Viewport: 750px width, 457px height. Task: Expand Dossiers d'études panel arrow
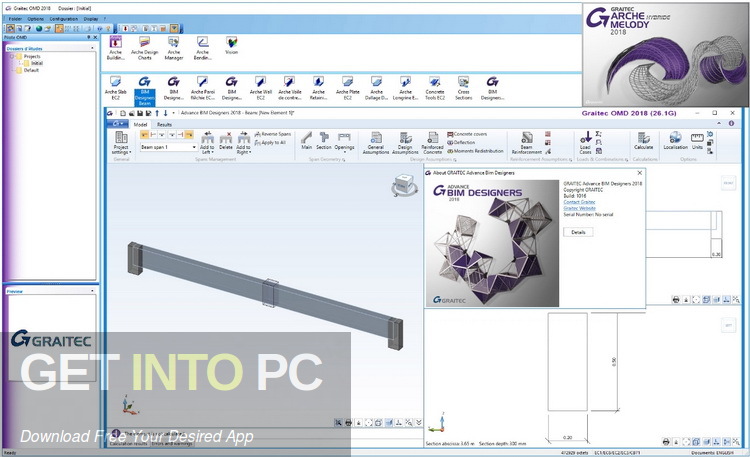click(x=92, y=48)
